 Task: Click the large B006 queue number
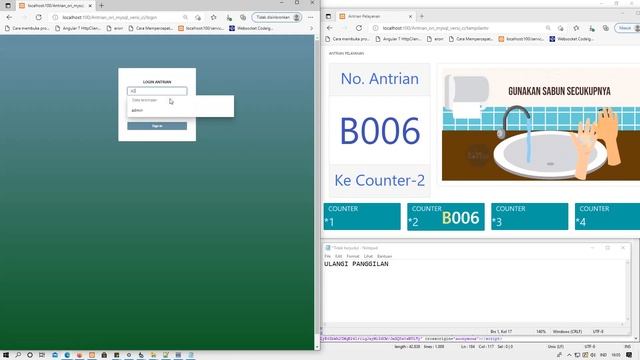(x=380, y=131)
